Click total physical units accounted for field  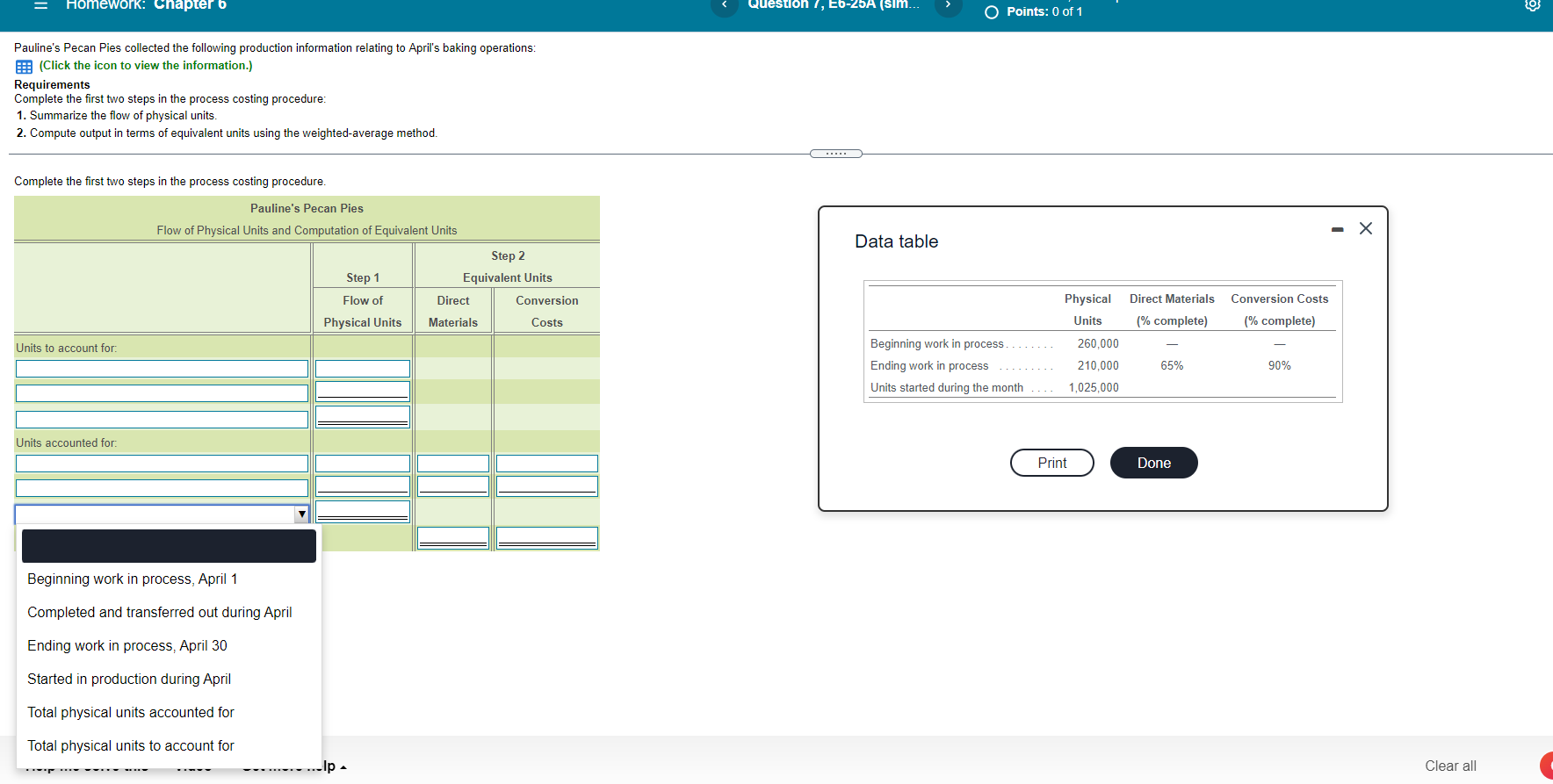[x=363, y=512]
